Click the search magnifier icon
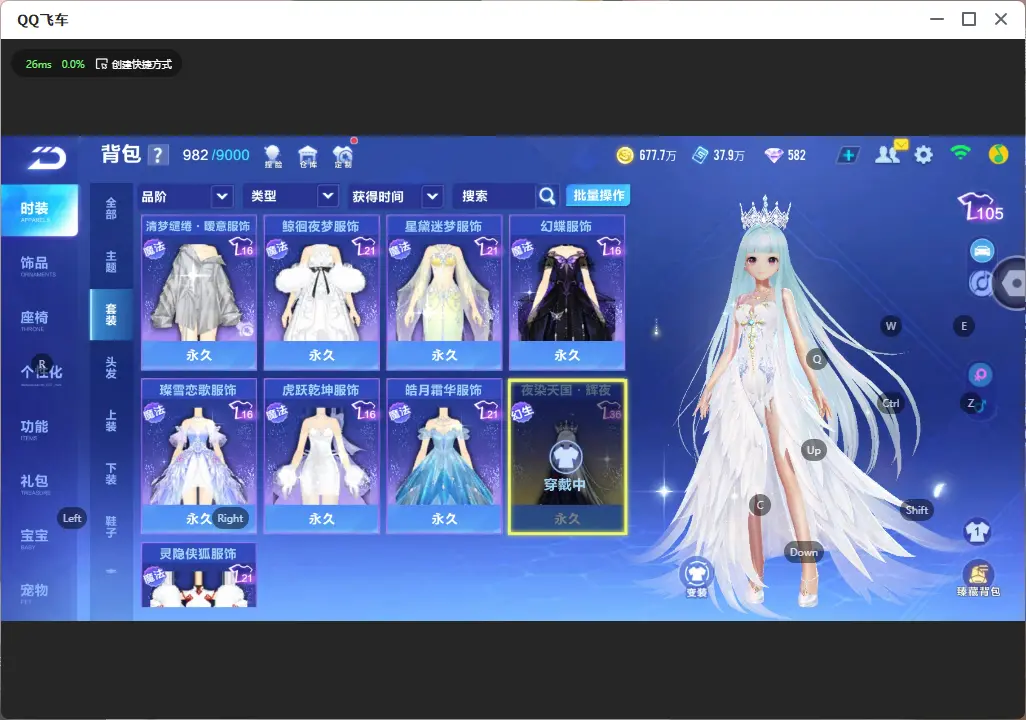Screen dimensions: 1026x720 [547, 196]
